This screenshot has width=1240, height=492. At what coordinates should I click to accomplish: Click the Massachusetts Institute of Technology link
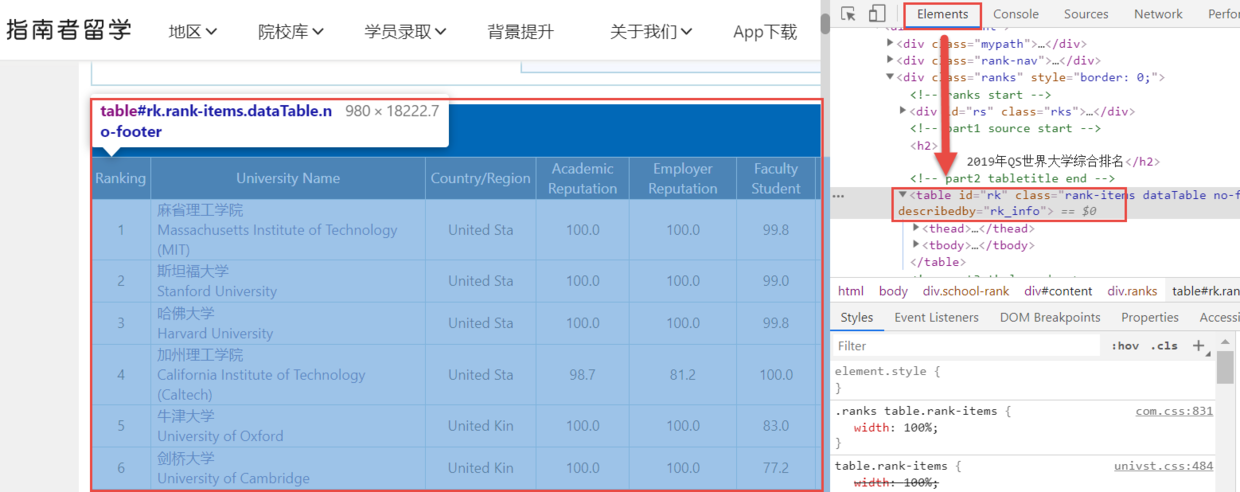(x=277, y=239)
